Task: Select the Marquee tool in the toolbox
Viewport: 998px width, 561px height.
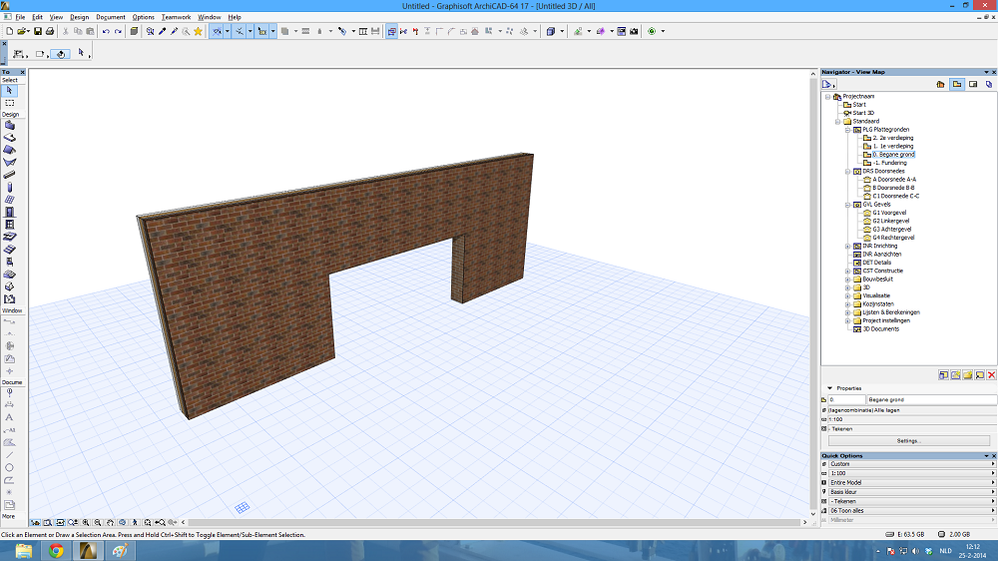Action: [x=10, y=103]
